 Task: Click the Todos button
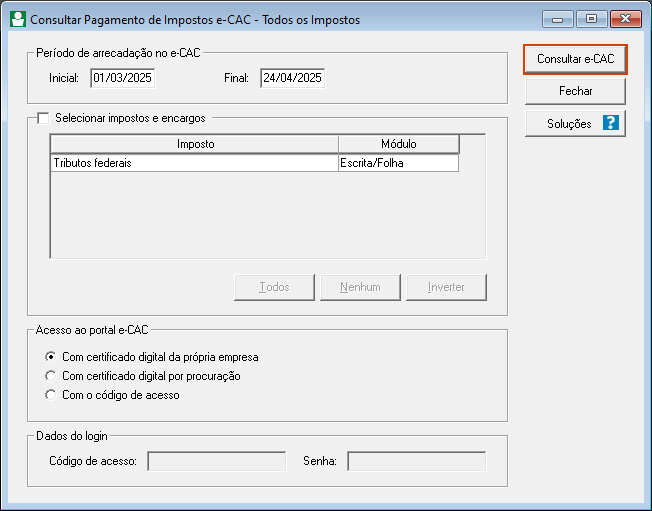click(x=274, y=287)
